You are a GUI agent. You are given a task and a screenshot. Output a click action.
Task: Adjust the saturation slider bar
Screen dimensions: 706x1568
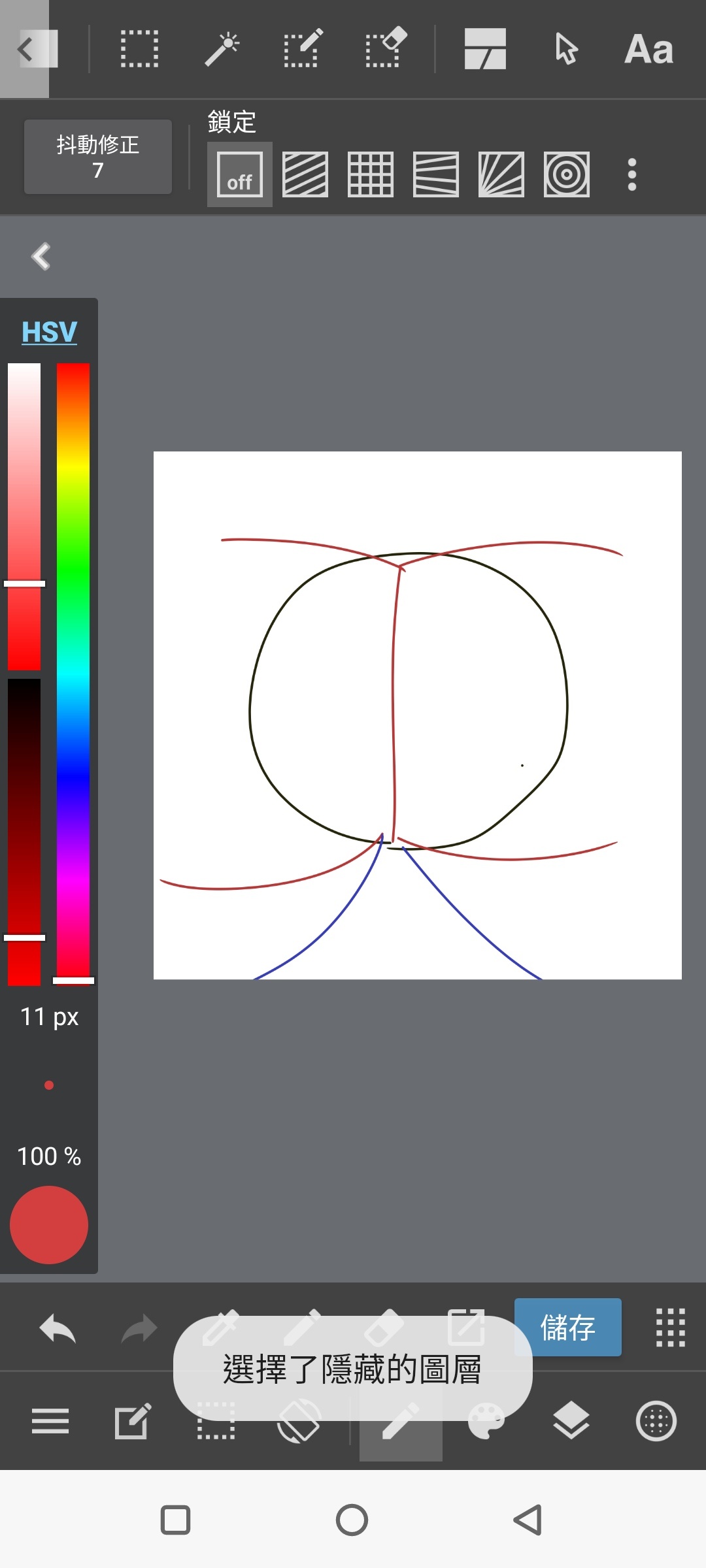click(24, 517)
